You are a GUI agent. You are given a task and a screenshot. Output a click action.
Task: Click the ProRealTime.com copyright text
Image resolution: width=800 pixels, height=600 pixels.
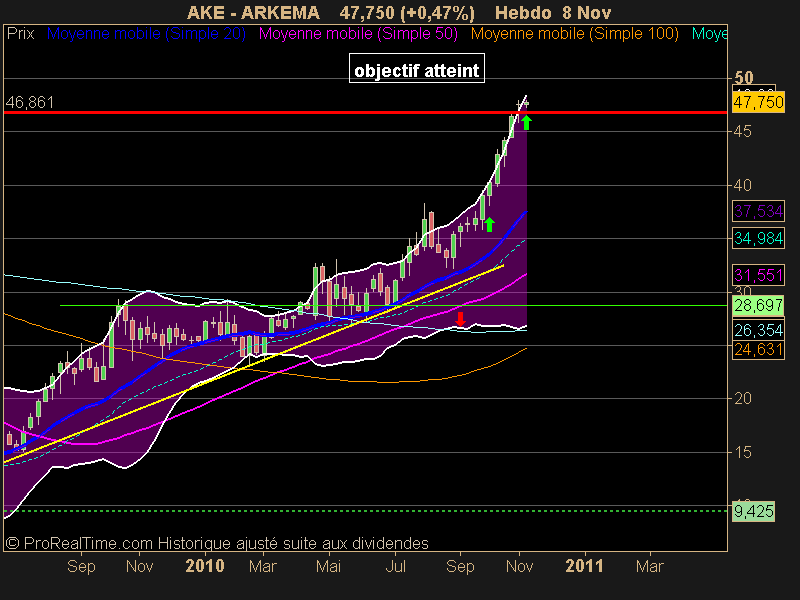coord(217,543)
